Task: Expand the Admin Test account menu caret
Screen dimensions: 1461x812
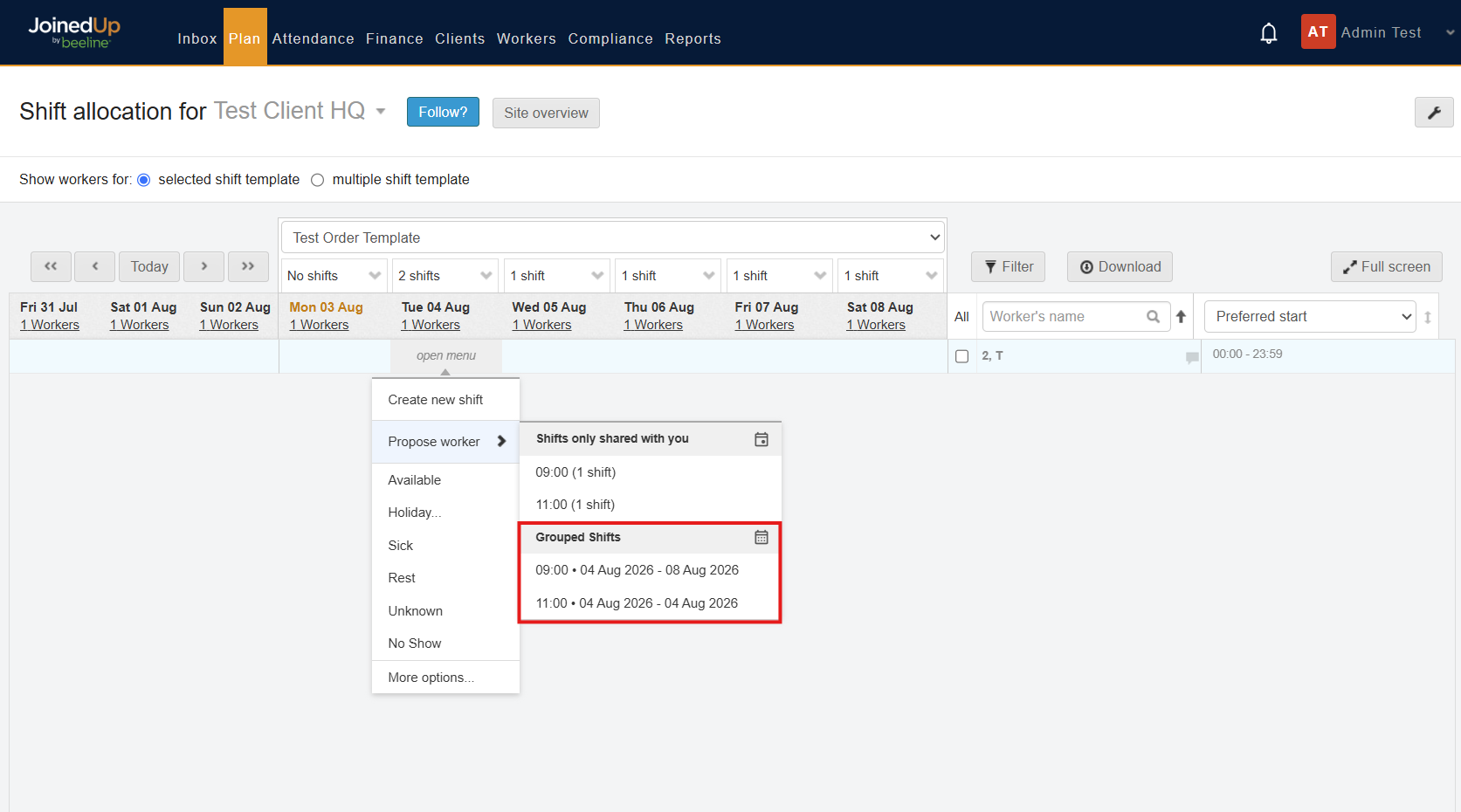Action: pyautogui.click(x=1451, y=33)
